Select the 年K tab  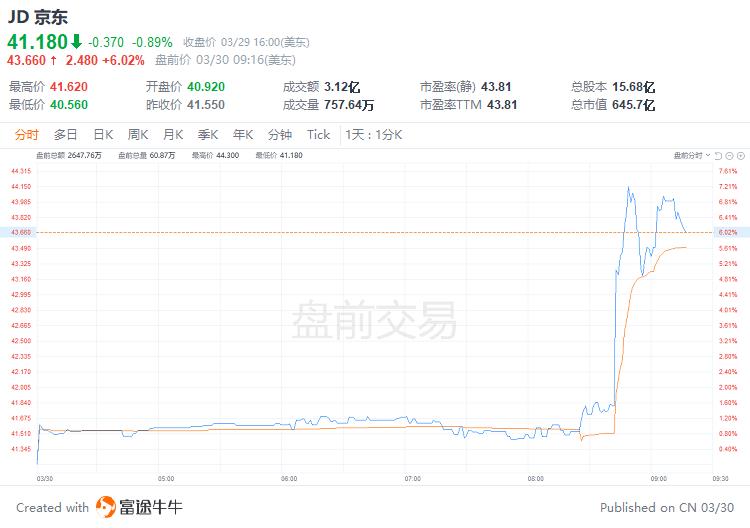point(243,135)
